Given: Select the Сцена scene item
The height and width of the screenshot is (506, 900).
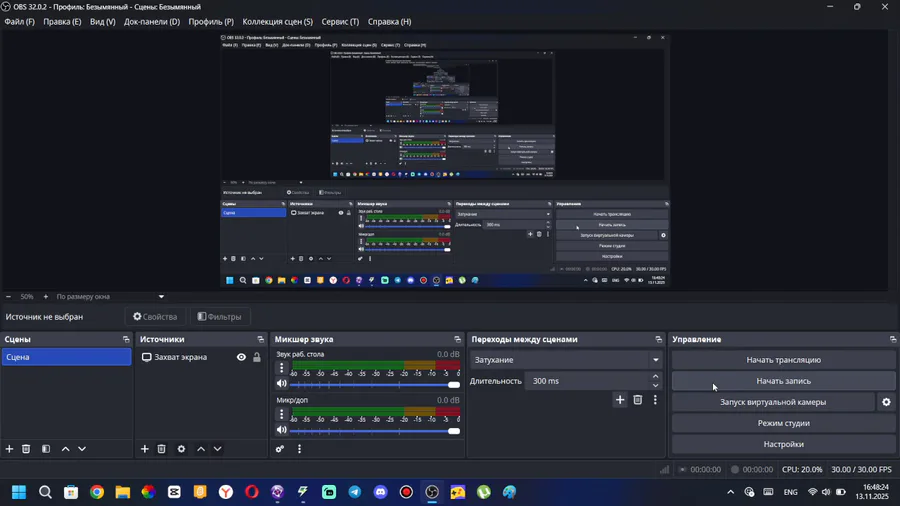Looking at the screenshot, I should (x=67, y=357).
